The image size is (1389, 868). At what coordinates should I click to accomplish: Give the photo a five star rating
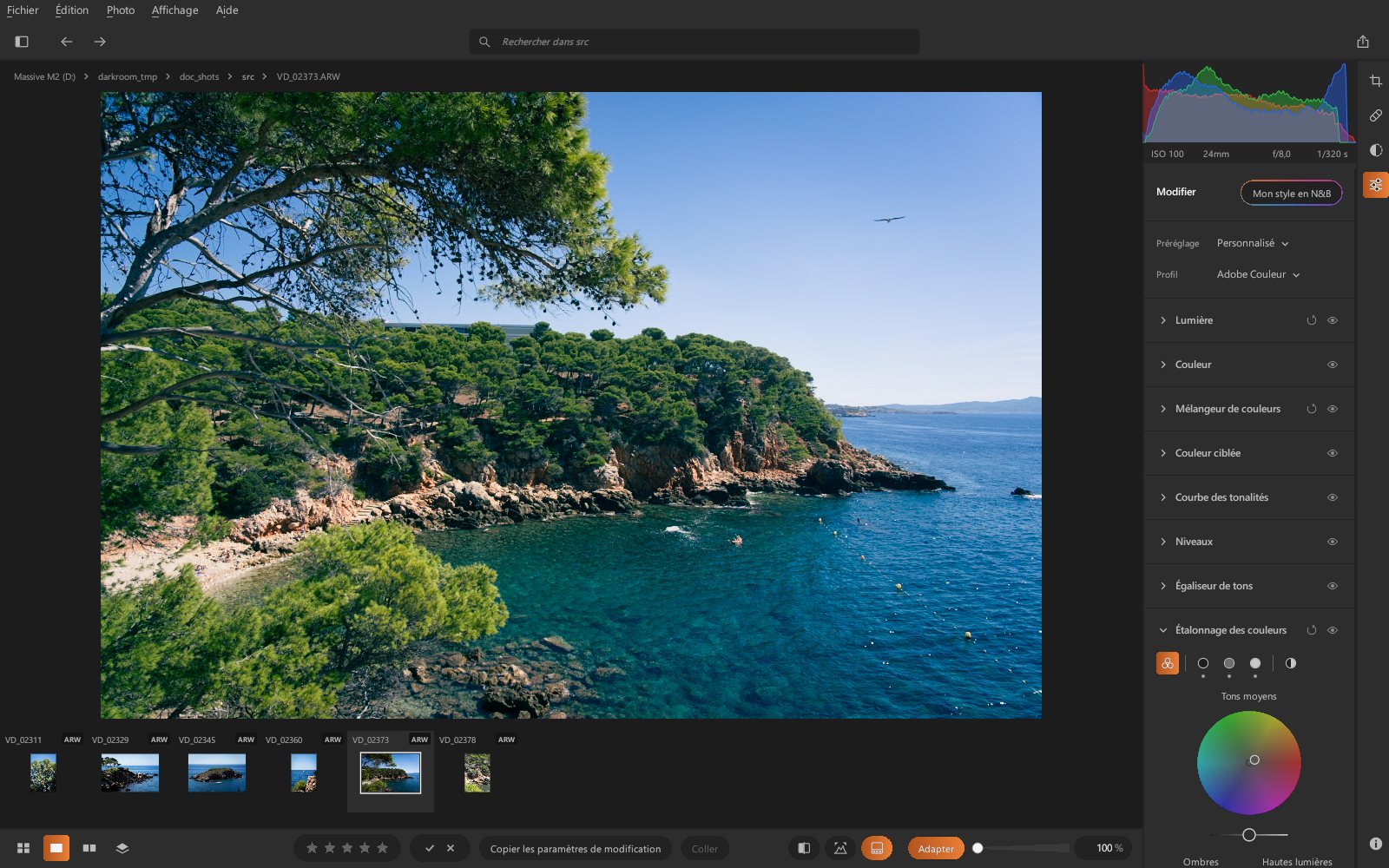tap(382, 848)
